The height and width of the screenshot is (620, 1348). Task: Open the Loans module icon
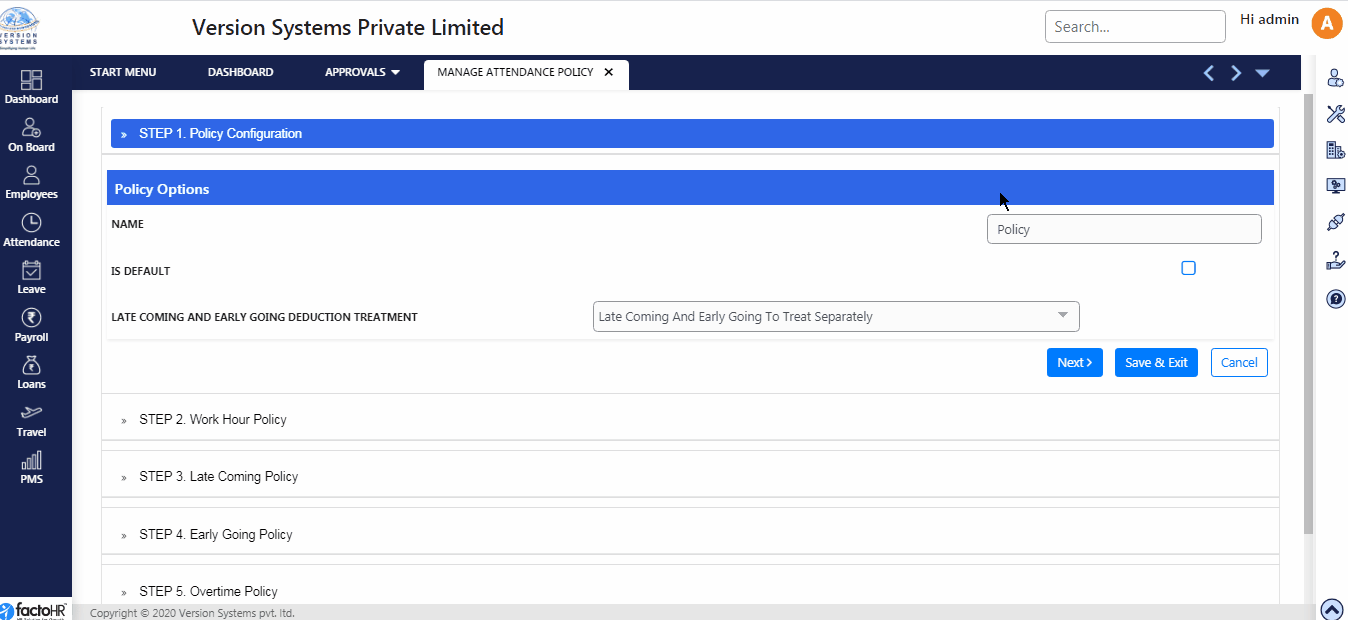(31, 371)
